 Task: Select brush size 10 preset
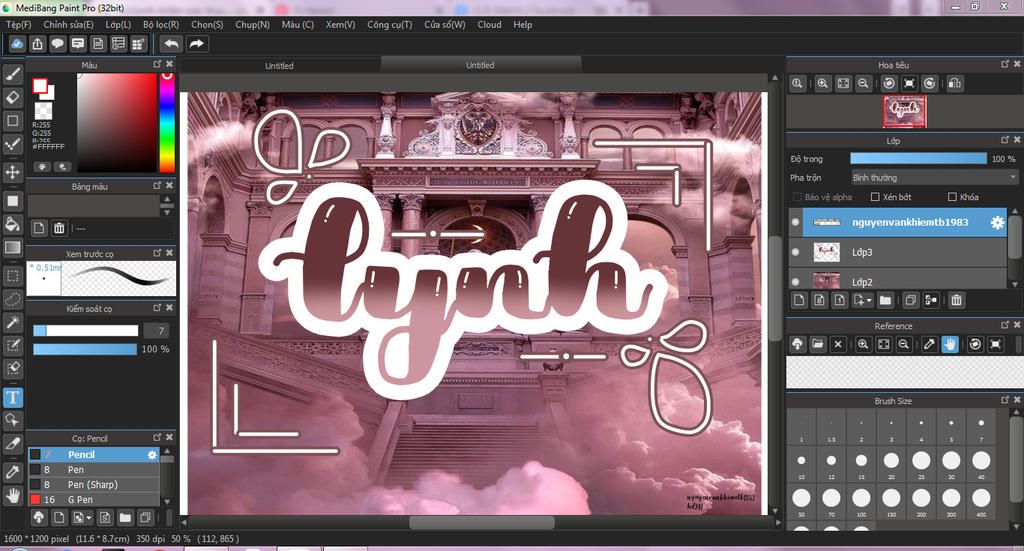coord(801,464)
